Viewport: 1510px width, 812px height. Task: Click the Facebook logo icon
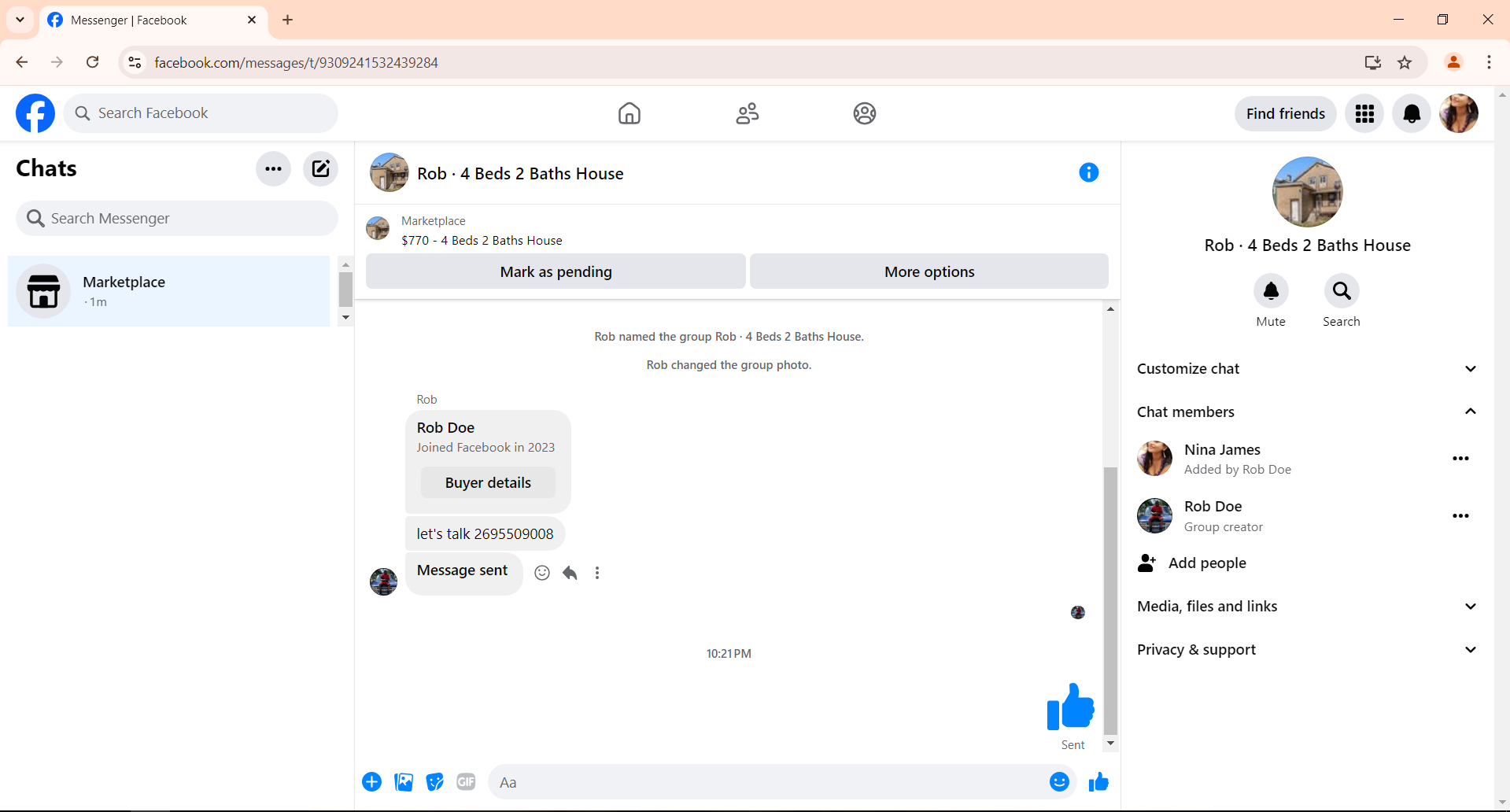(35, 113)
